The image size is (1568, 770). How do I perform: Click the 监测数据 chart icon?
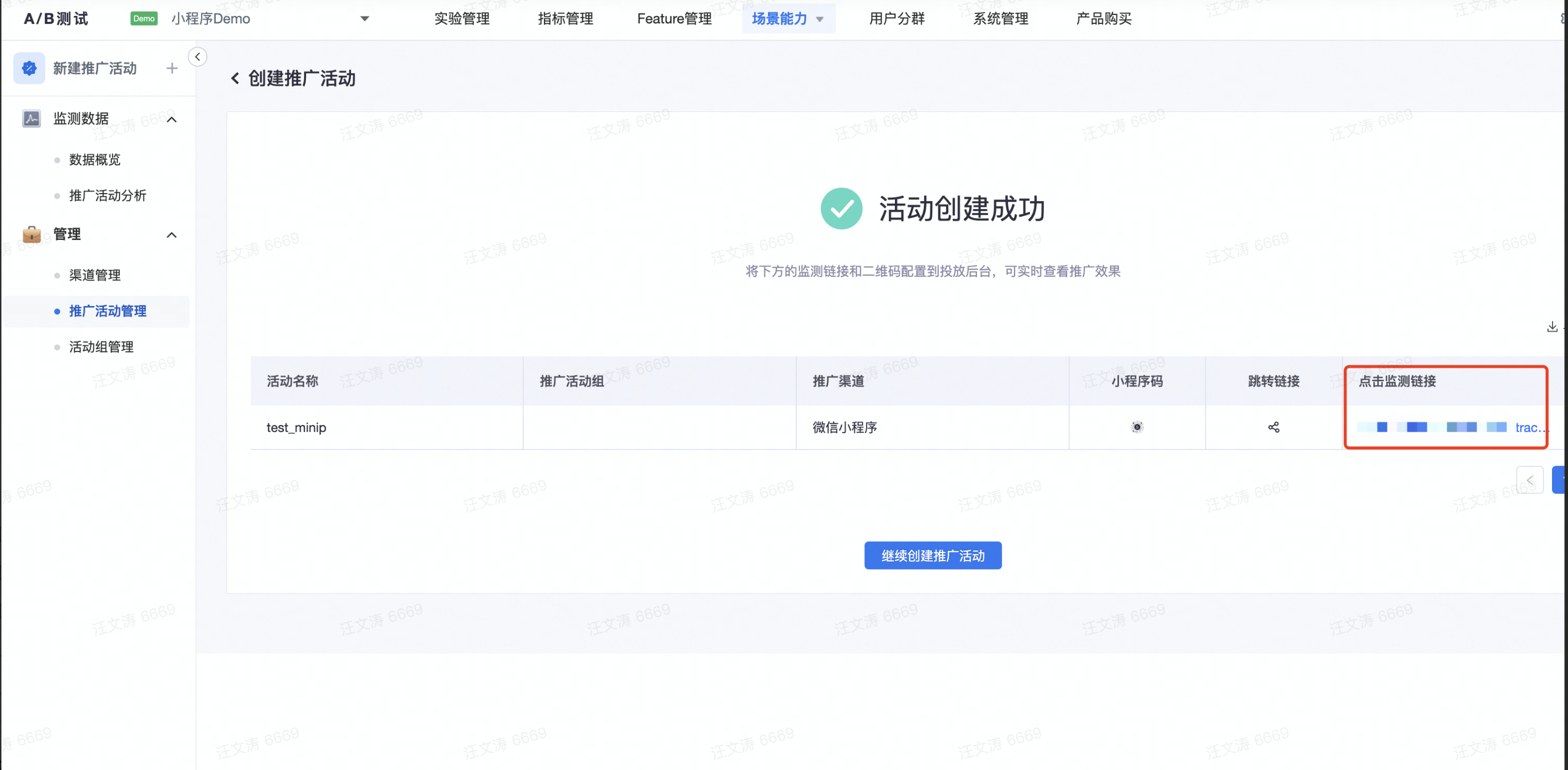pos(31,118)
